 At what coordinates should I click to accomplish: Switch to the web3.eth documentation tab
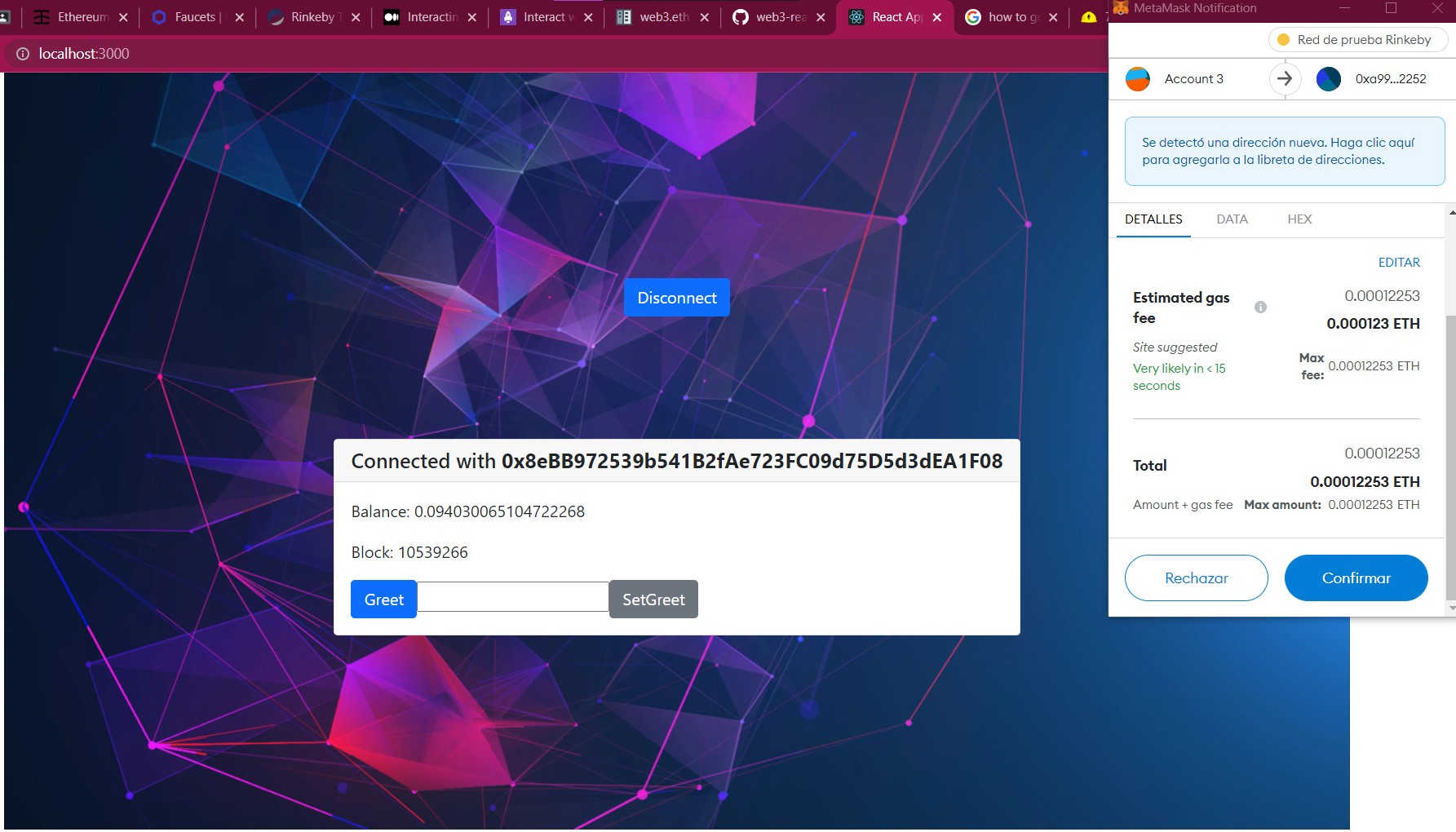[662, 17]
